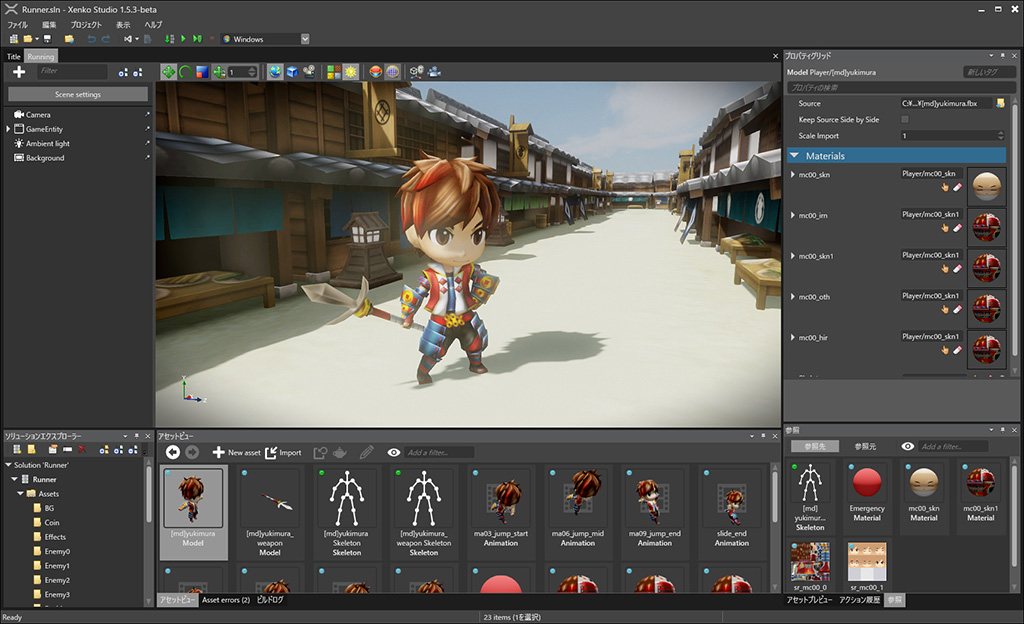Click the Scene settings button

tap(78, 95)
